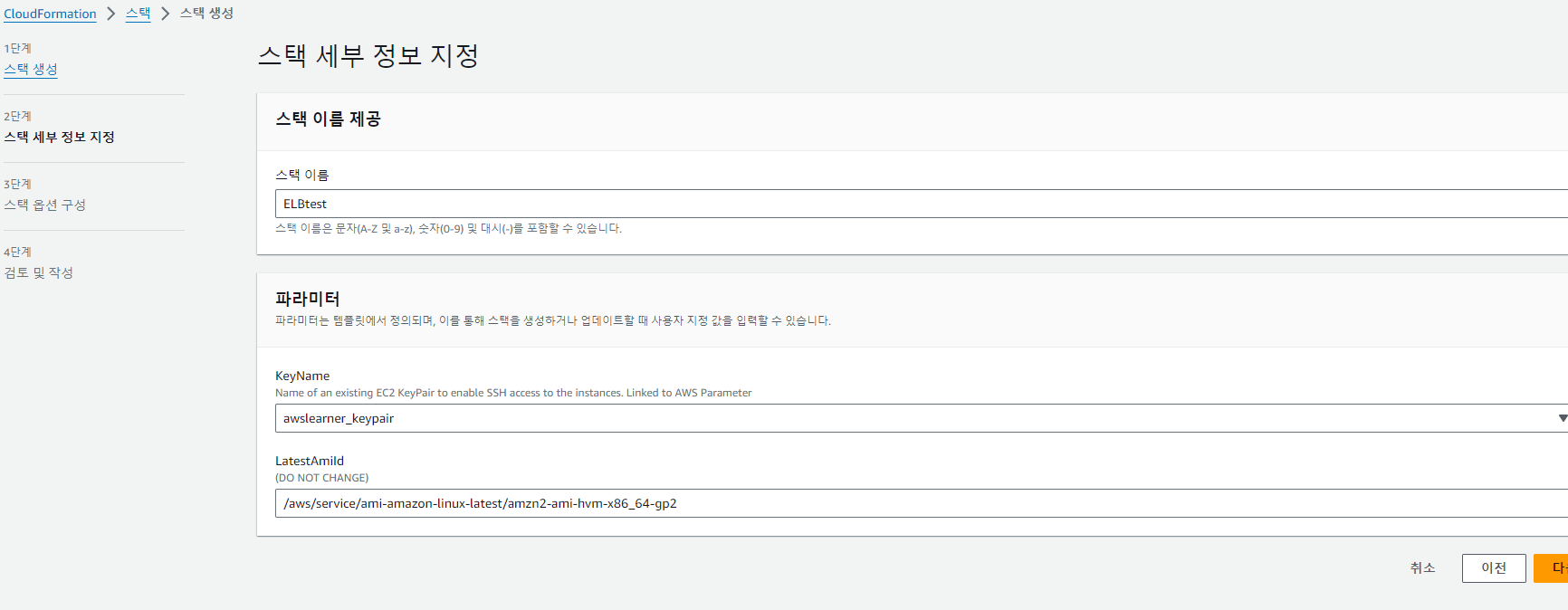Open the CloudFormation breadcrumb link
Viewport: 1568px width, 610px height.
[50, 14]
